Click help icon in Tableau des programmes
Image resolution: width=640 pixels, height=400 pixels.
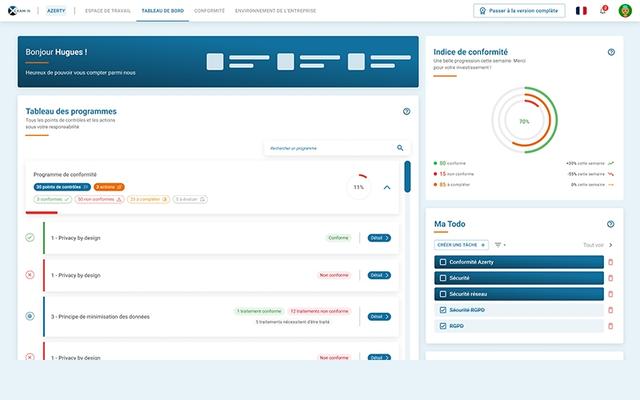[406, 112]
